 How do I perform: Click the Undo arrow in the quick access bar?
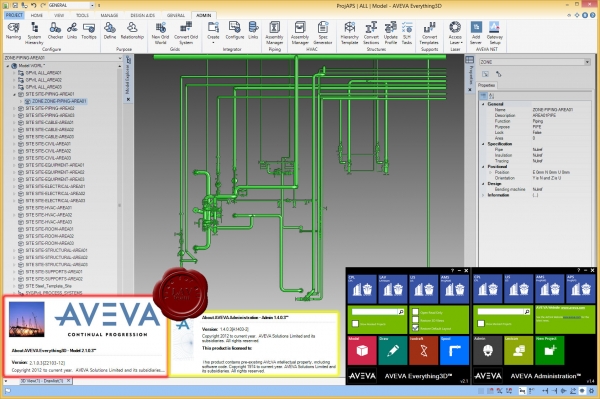click(34, 5)
